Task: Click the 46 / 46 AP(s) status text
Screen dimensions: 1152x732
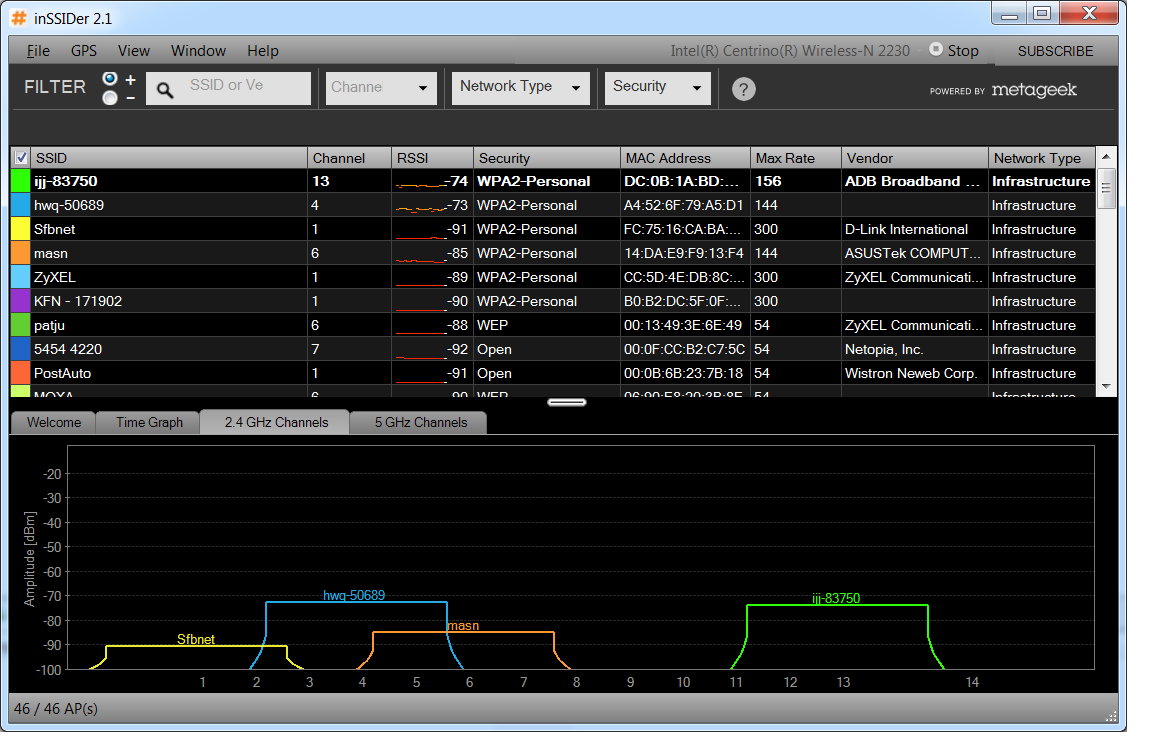Action: 55,708
